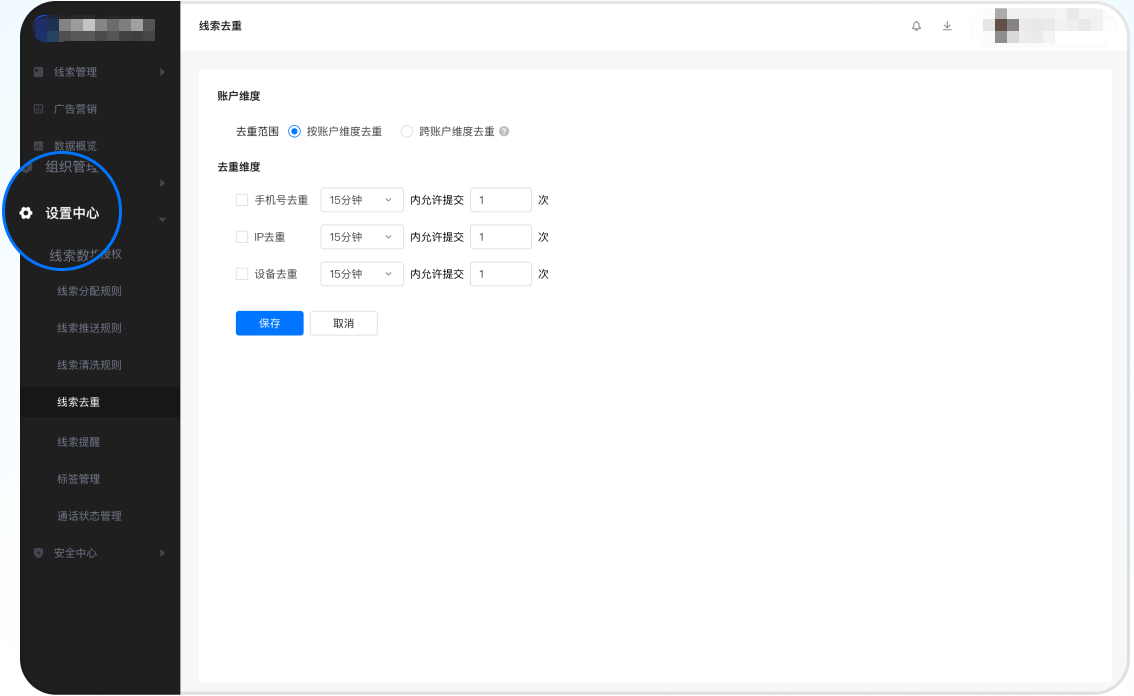This screenshot has width=1134, height=696.
Task: Enable the 手机号去重 checkbox
Action: pyautogui.click(x=241, y=199)
